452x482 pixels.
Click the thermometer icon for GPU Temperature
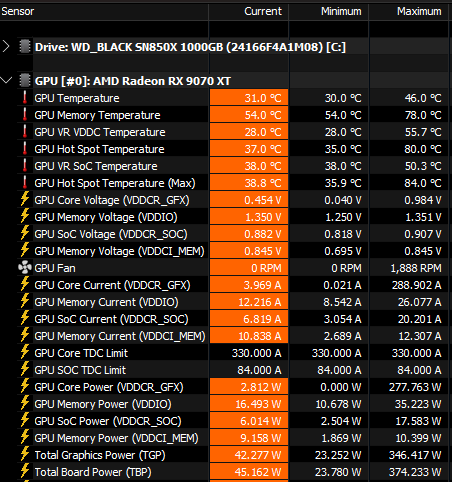point(25,97)
